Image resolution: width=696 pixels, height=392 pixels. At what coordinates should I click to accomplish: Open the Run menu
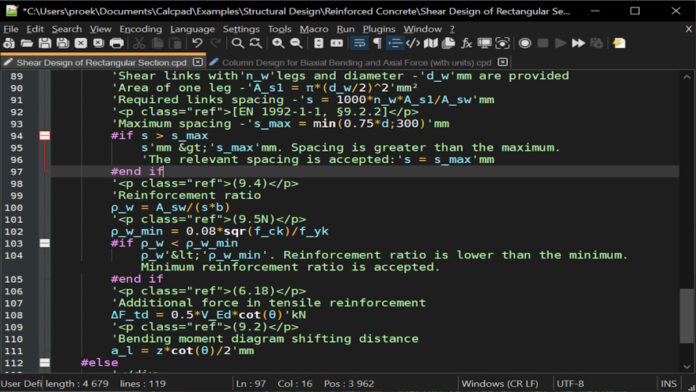(345, 29)
